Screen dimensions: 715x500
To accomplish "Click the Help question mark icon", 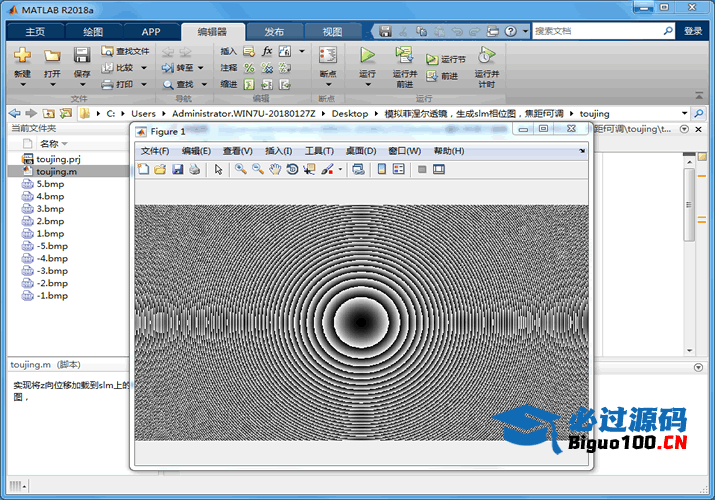I will pos(511,31).
